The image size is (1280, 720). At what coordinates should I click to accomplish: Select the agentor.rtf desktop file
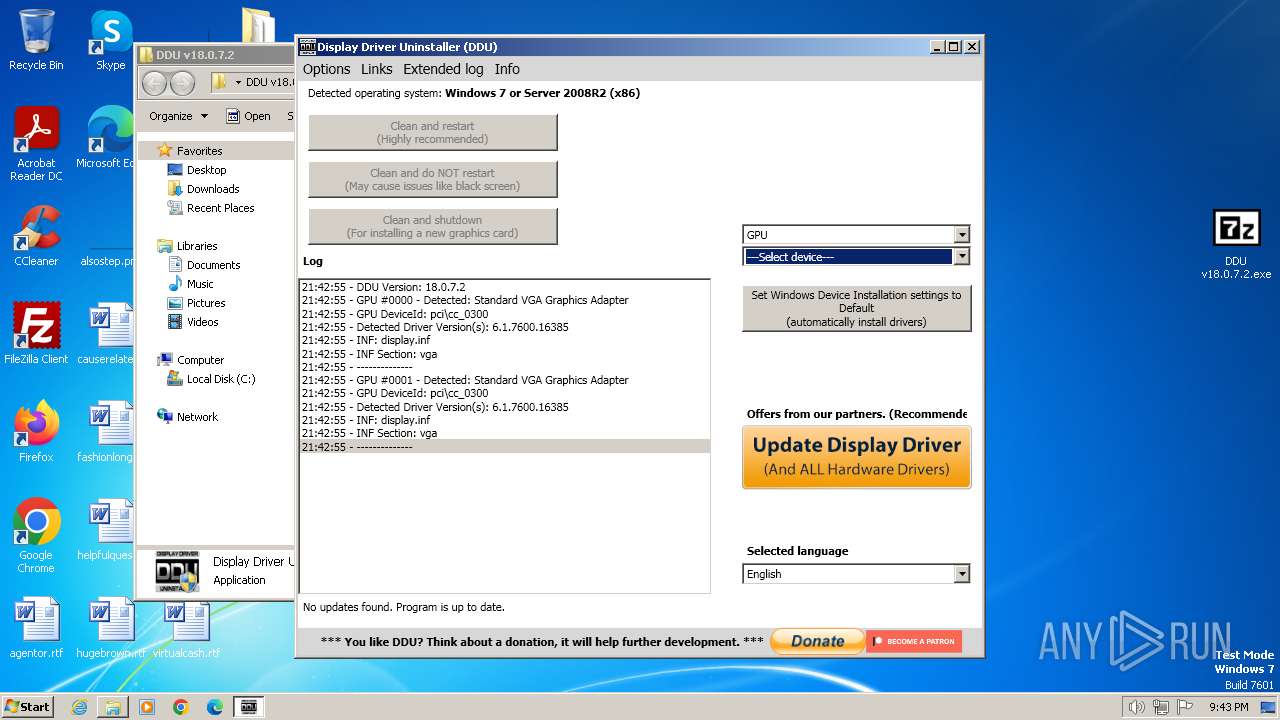pos(36,628)
